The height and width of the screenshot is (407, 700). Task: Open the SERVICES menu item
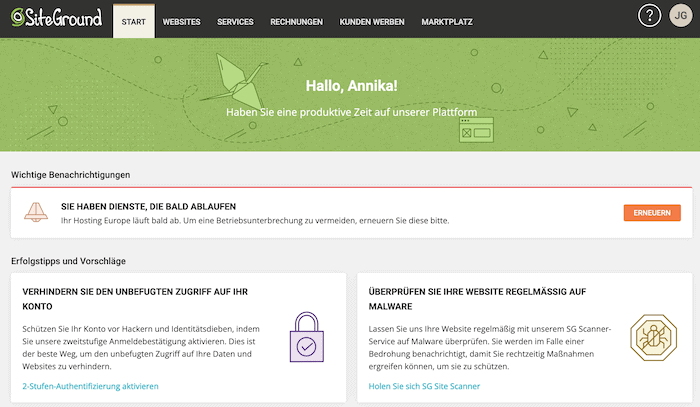click(235, 22)
